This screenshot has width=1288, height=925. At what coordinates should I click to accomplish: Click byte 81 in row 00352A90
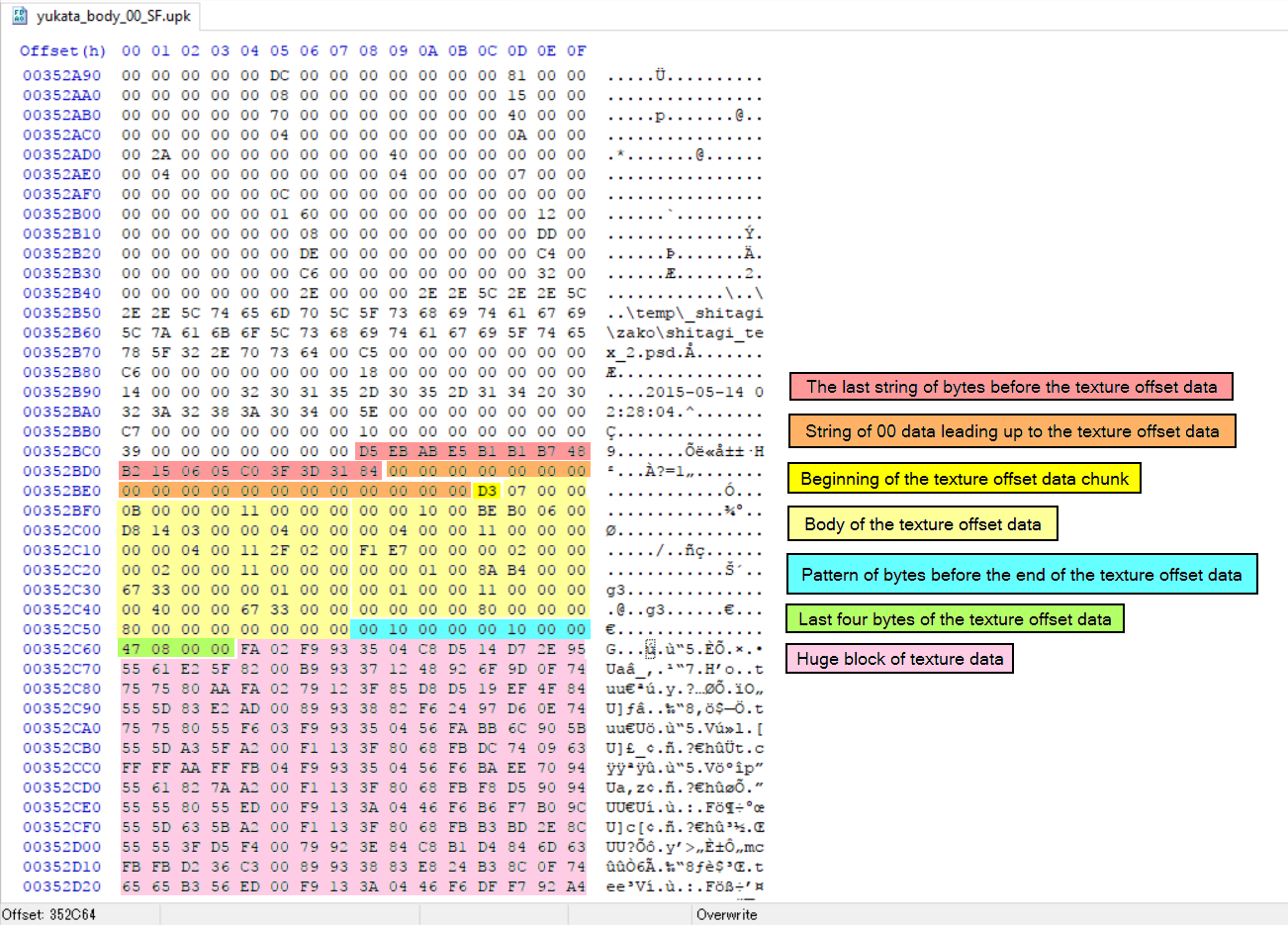click(x=516, y=75)
